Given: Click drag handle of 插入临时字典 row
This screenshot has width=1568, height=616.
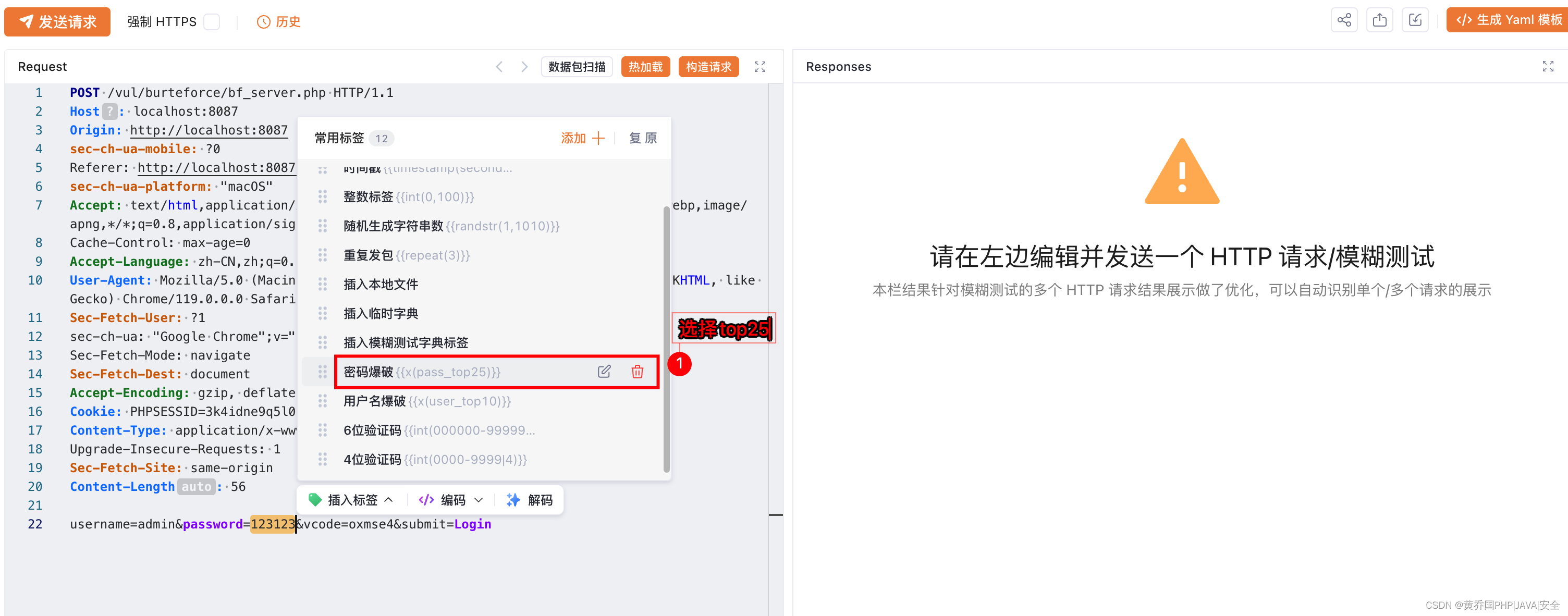Looking at the screenshot, I should coord(323,314).
